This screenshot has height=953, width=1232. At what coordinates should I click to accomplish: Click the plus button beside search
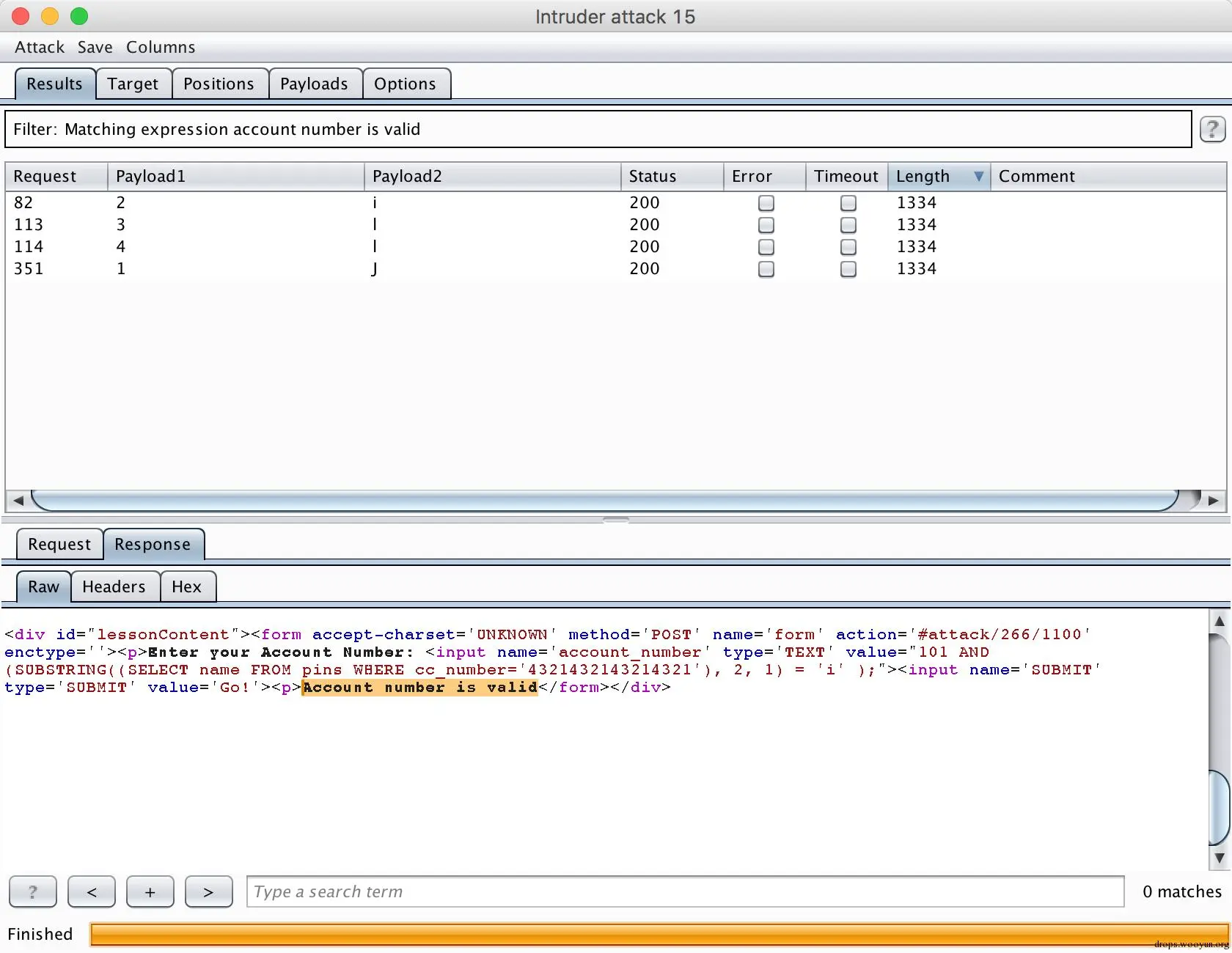click(150, 891)
